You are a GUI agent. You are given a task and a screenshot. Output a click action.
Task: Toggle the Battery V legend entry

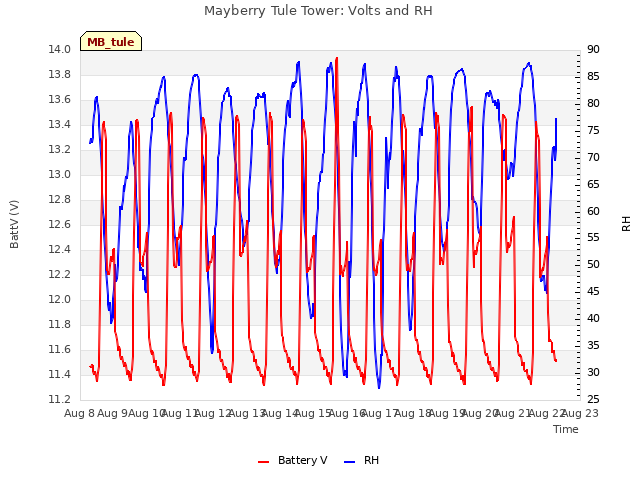(x=293, y=460)
